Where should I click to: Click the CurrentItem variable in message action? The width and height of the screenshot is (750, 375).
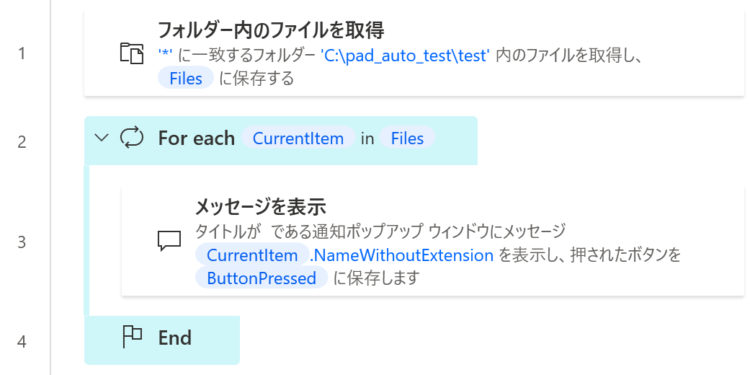click(x=252, y=255)
